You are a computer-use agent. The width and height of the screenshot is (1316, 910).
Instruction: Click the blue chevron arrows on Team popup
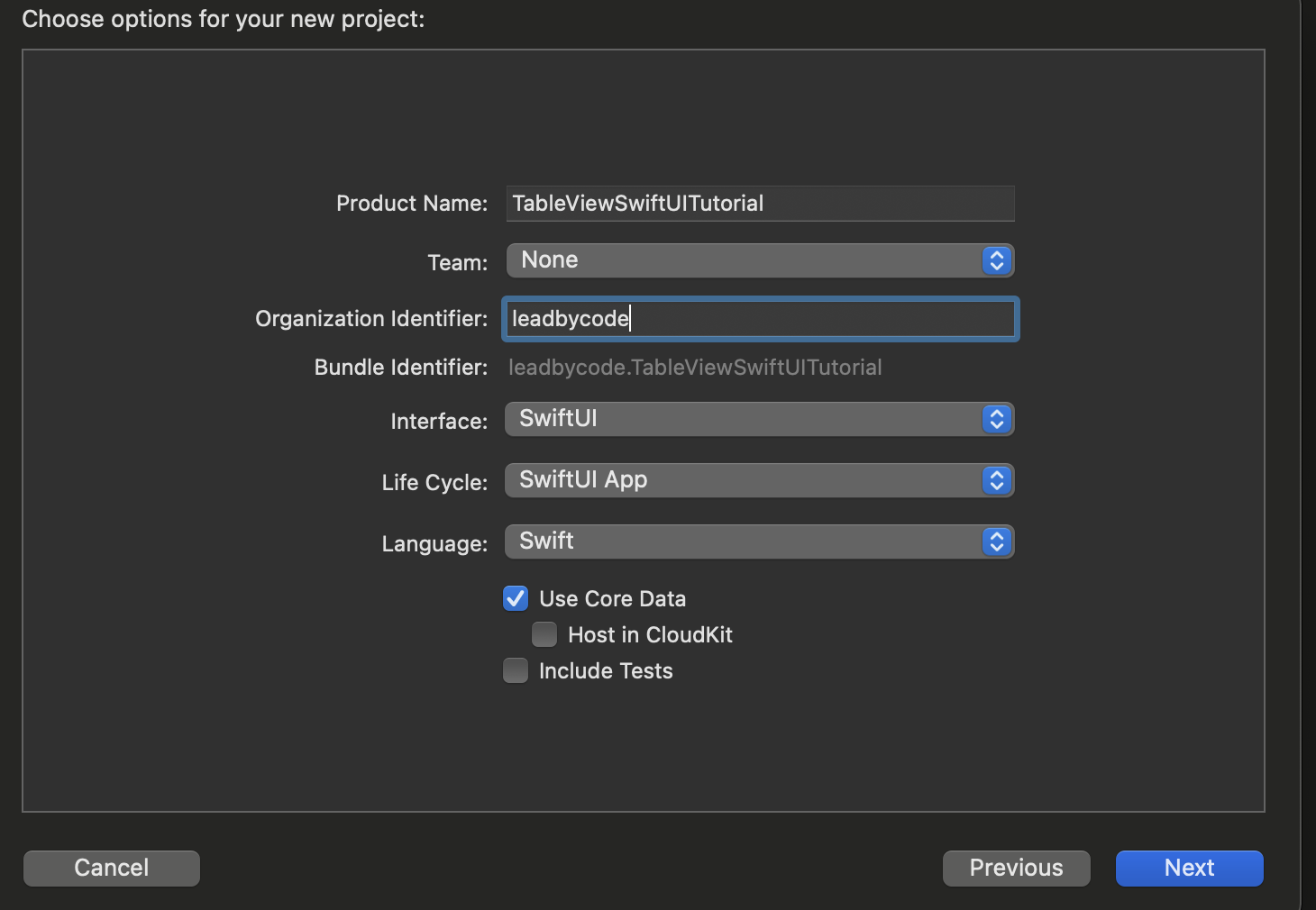click(996, 260)
